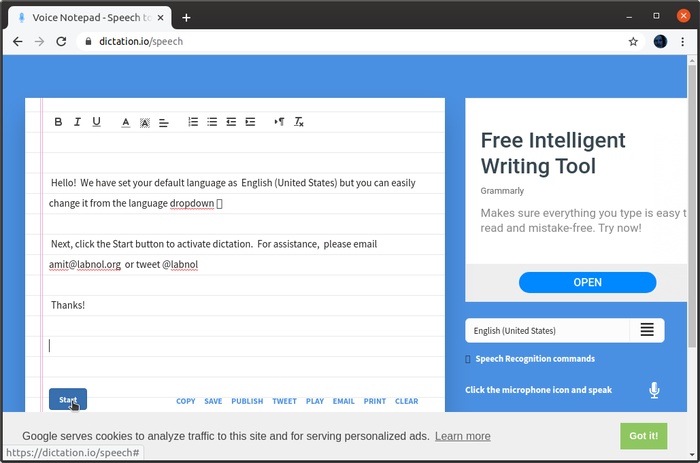Insert a bulleted list
The image size is (700, 463).
click(x=212, y=122)
